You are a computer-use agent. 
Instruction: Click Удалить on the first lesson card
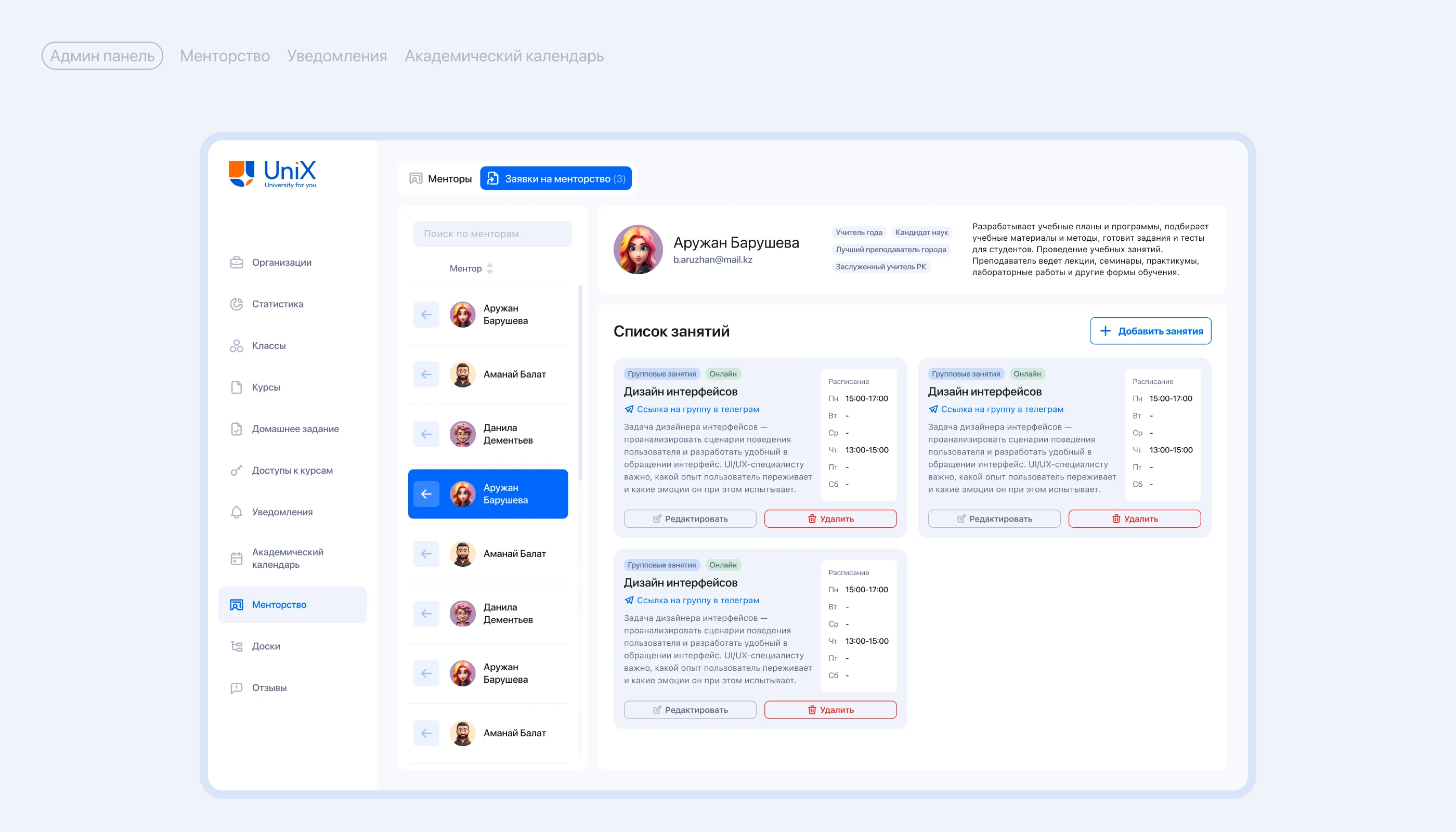pos(830,519)
